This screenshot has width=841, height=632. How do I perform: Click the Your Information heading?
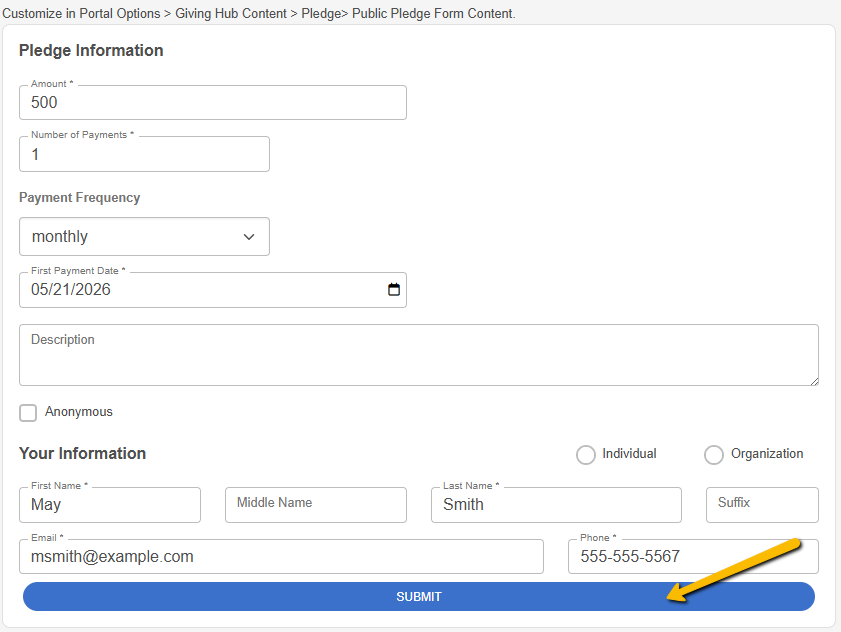click(83, 453)
